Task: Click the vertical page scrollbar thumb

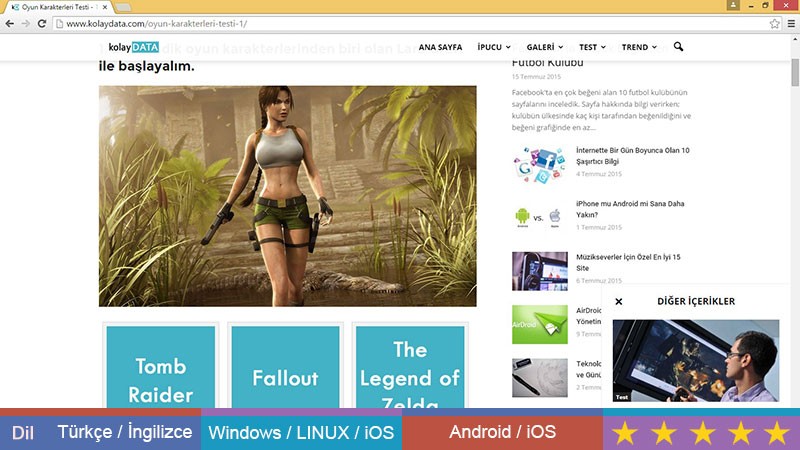Action: tap(795, 72)
